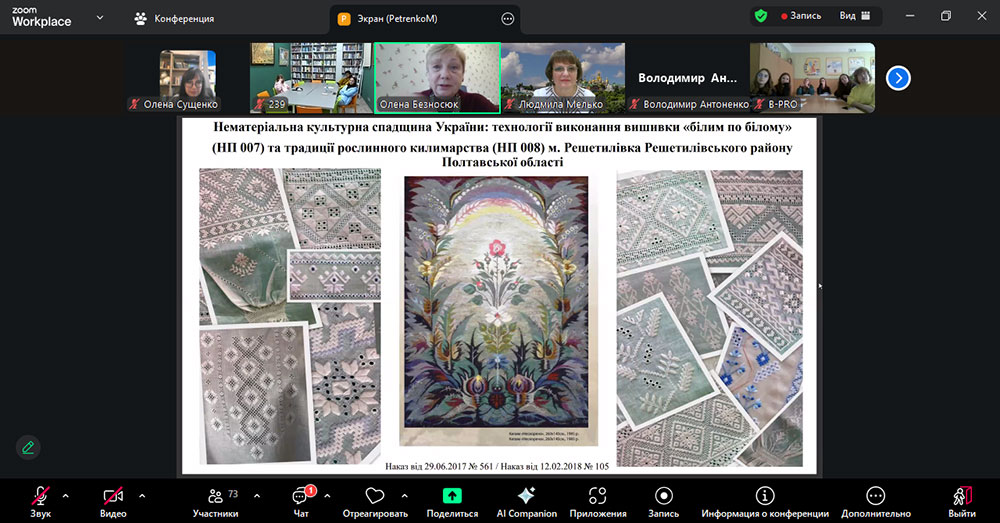The width and height of the screenshot is (1000, 523).
Task: Open the Дополнительно more options menu
Action: coord(875,496)
